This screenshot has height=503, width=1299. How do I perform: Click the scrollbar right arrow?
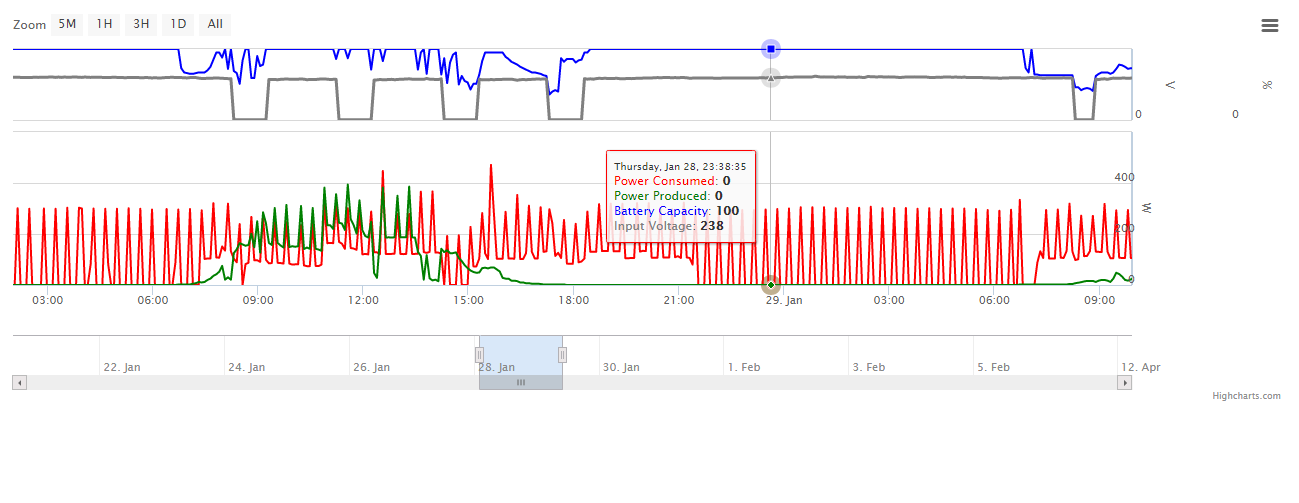click(x=1125, y=382)
